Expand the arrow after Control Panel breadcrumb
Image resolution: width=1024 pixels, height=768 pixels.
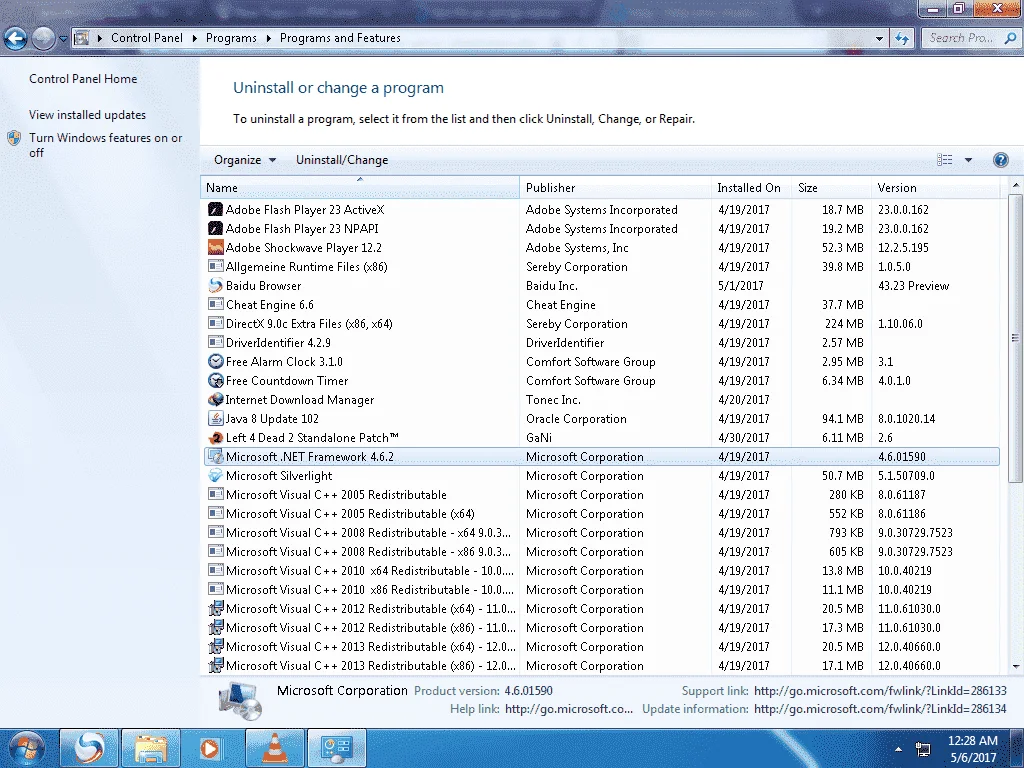coord(195,39)
